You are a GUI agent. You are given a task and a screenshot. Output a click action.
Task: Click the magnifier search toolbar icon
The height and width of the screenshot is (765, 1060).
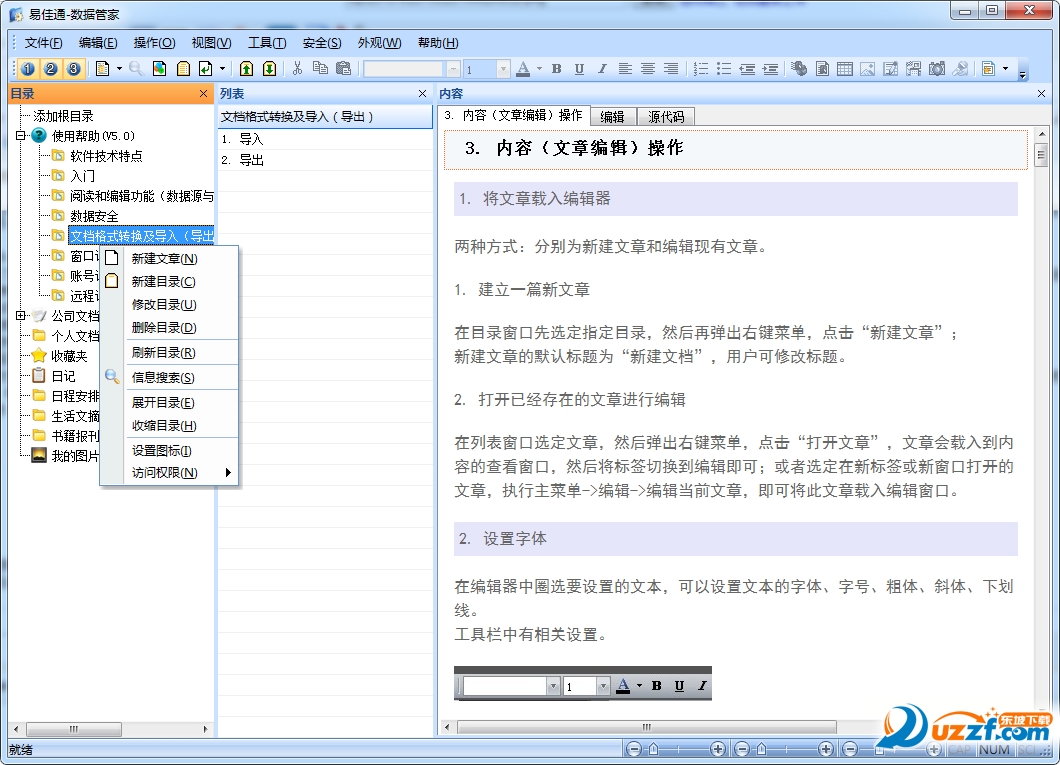136,68
